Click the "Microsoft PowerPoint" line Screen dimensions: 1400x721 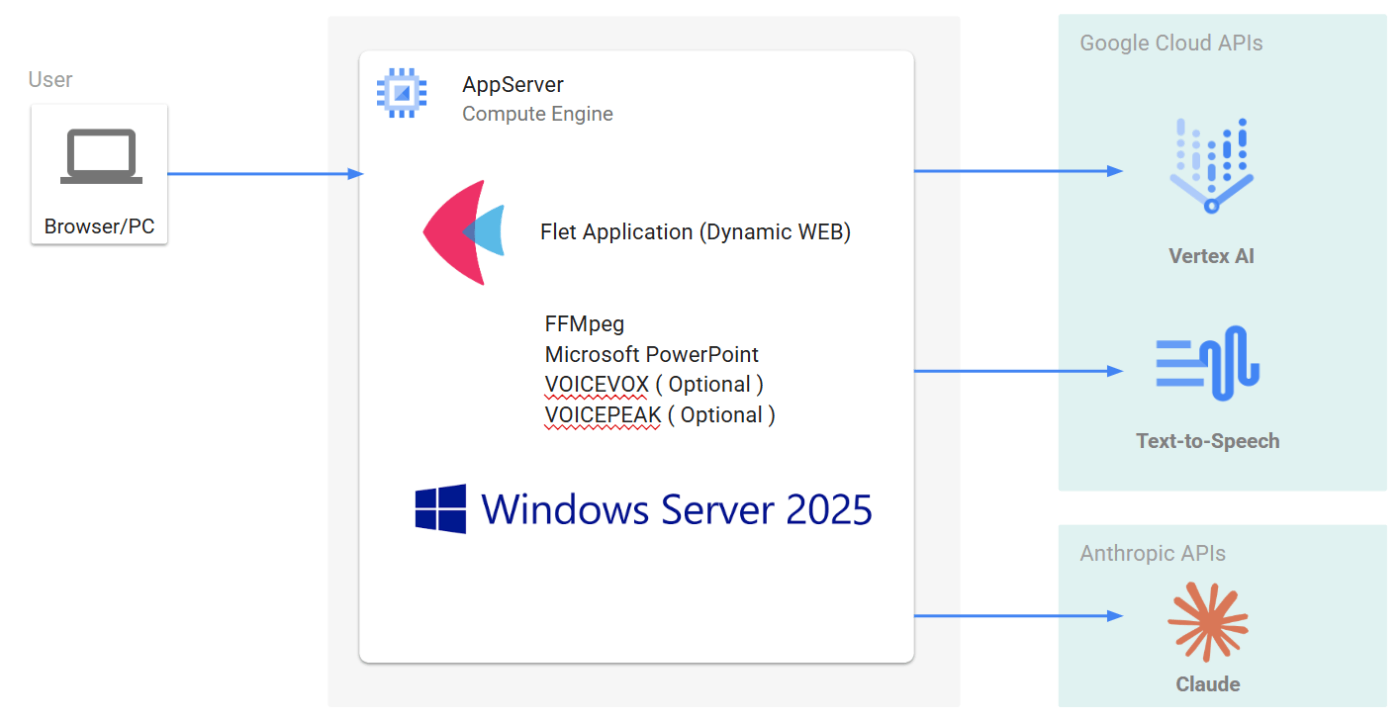(652, 355)
